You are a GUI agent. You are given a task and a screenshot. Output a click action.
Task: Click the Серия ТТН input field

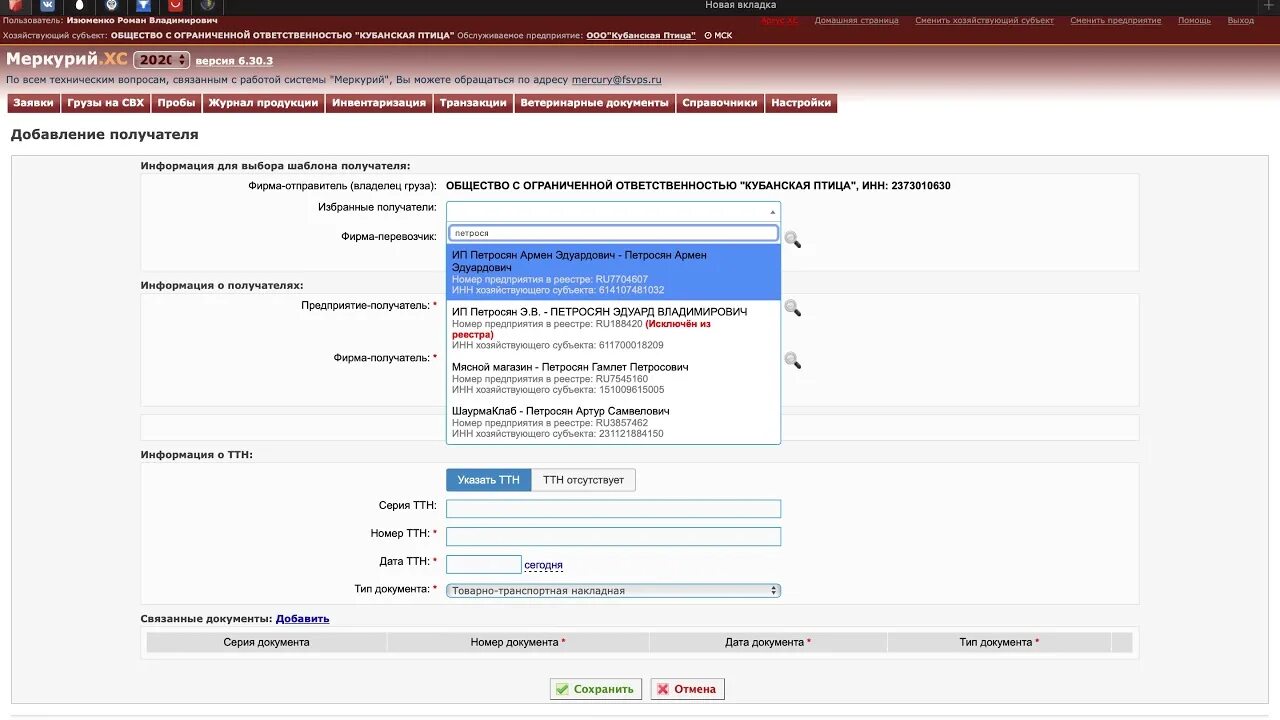click(613, 509)
